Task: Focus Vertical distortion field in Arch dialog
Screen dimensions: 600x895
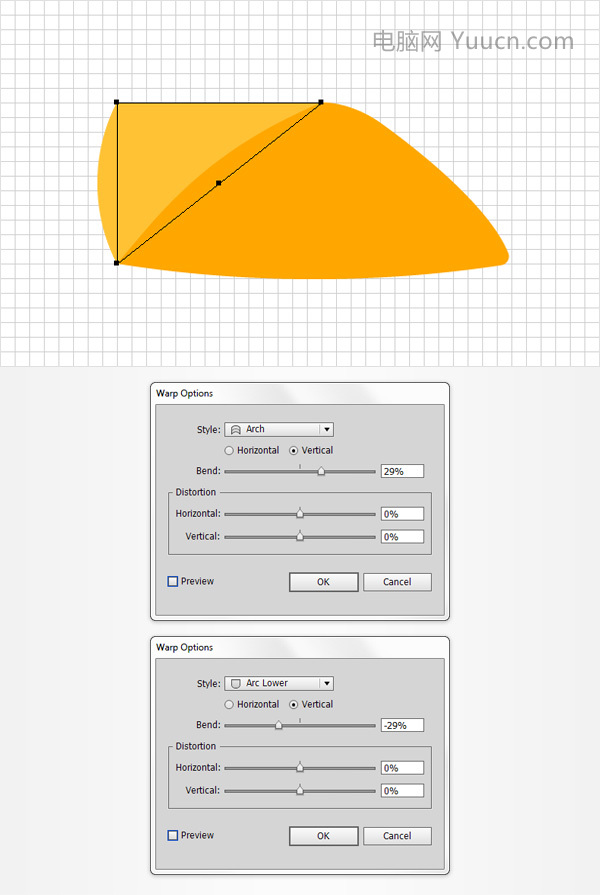Action: (402, 537)
